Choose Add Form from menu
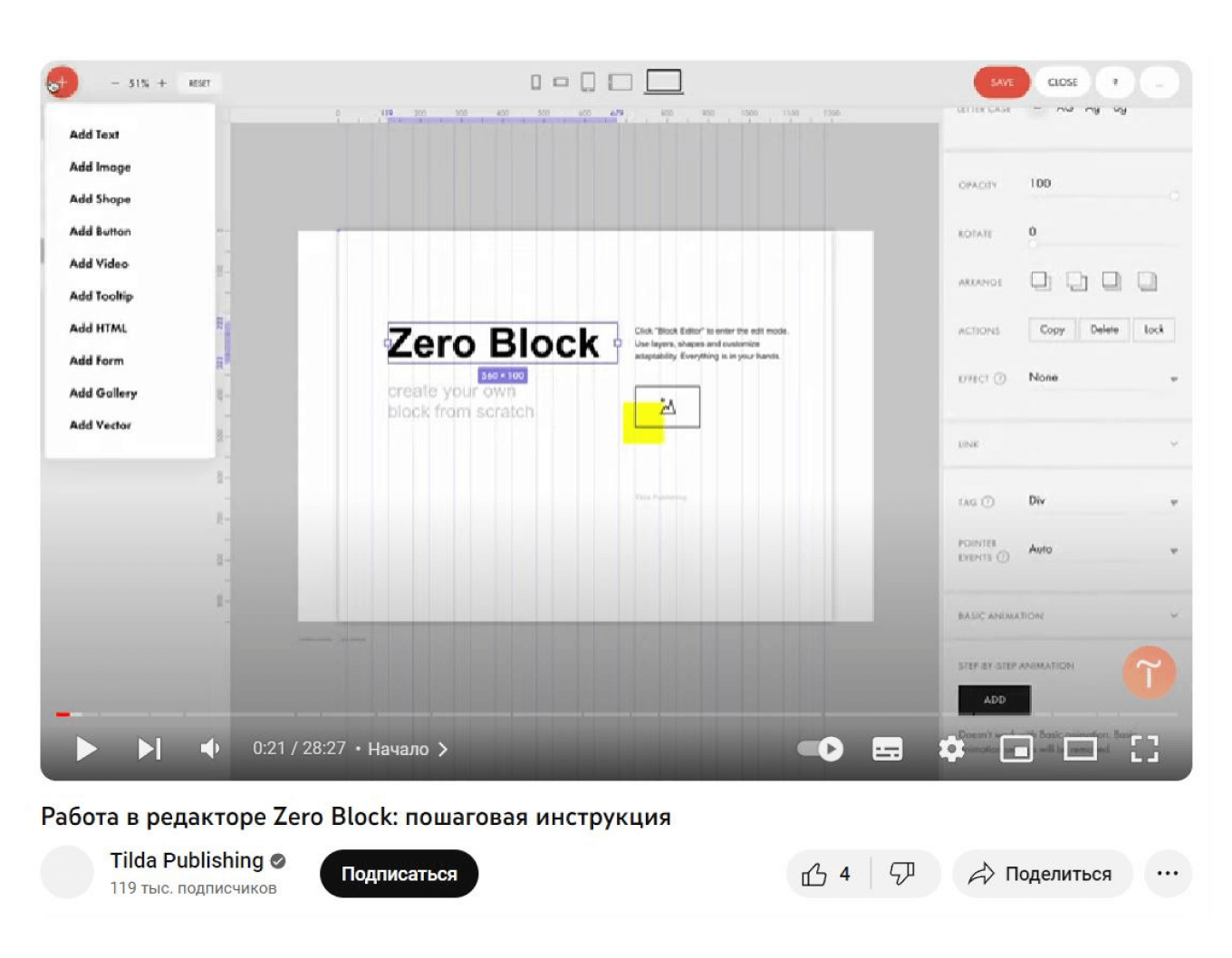Viewport: 1232px width, 958px height. pos(96,360)
